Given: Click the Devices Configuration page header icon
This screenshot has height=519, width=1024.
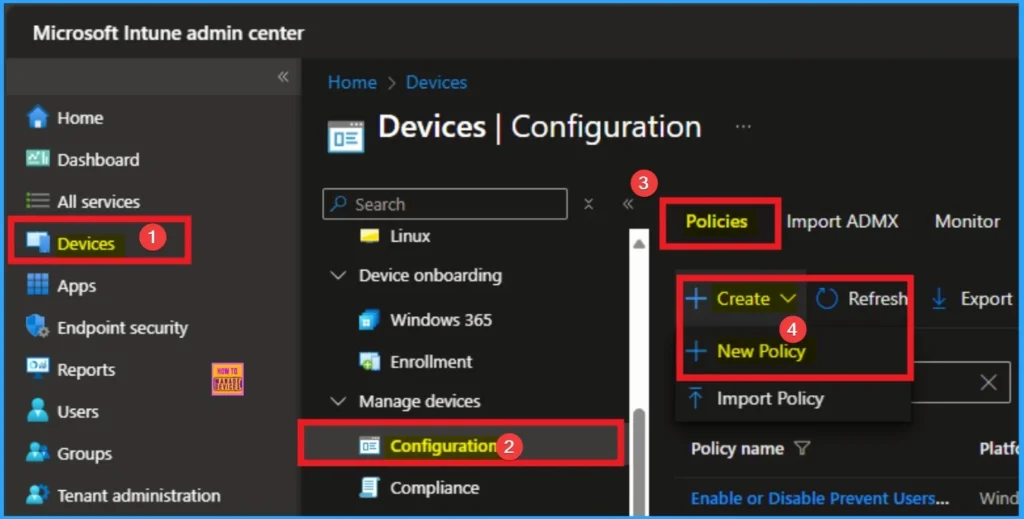Looking at the screenshot, I should tap(345, 136).
